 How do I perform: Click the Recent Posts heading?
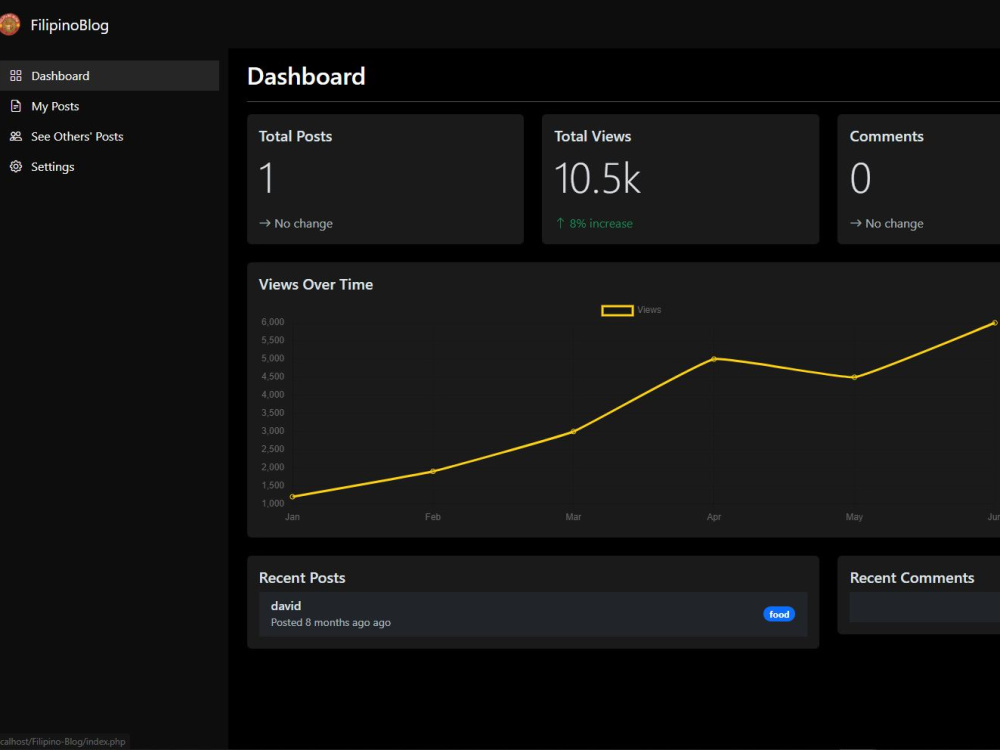(x=302, y=578)
